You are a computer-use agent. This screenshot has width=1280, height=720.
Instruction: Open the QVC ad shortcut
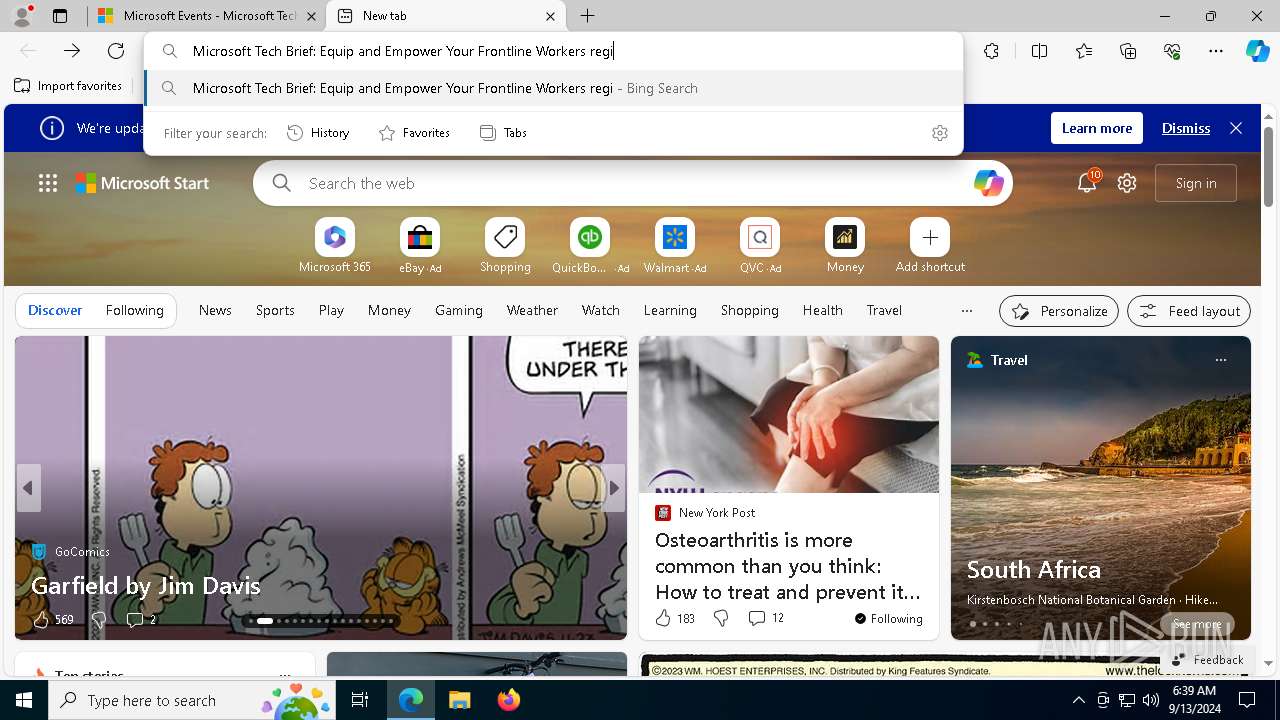tap(760, 246)
